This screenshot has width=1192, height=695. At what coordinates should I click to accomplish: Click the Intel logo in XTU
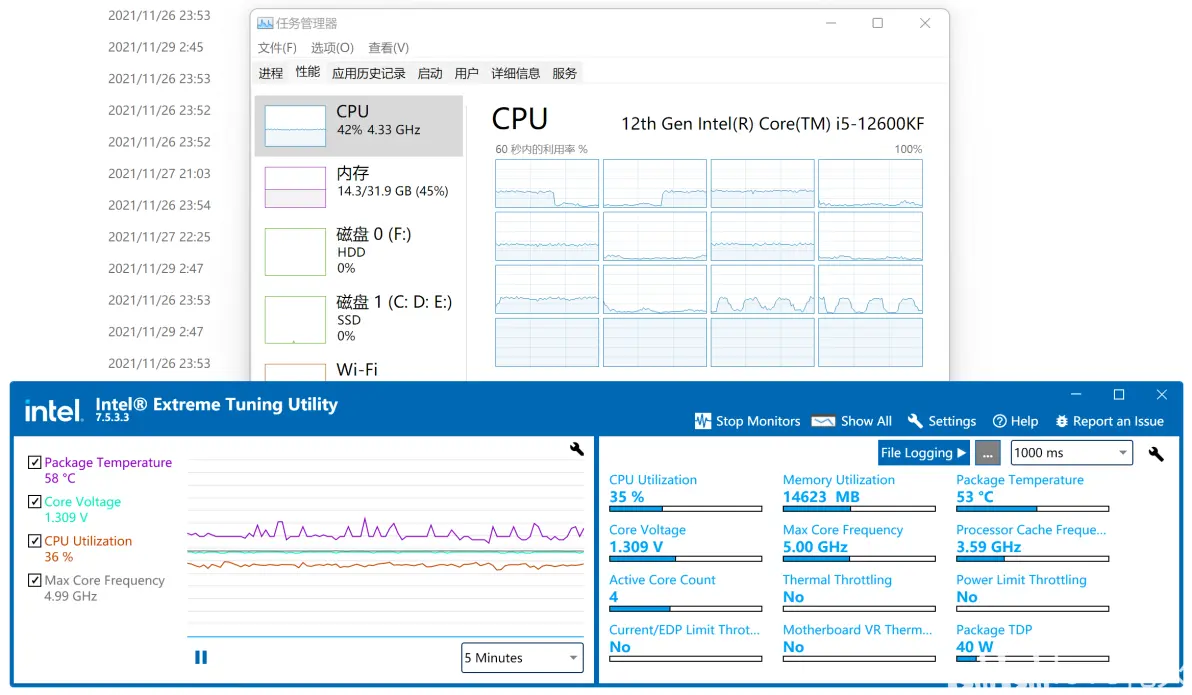(x=52, y=411)
